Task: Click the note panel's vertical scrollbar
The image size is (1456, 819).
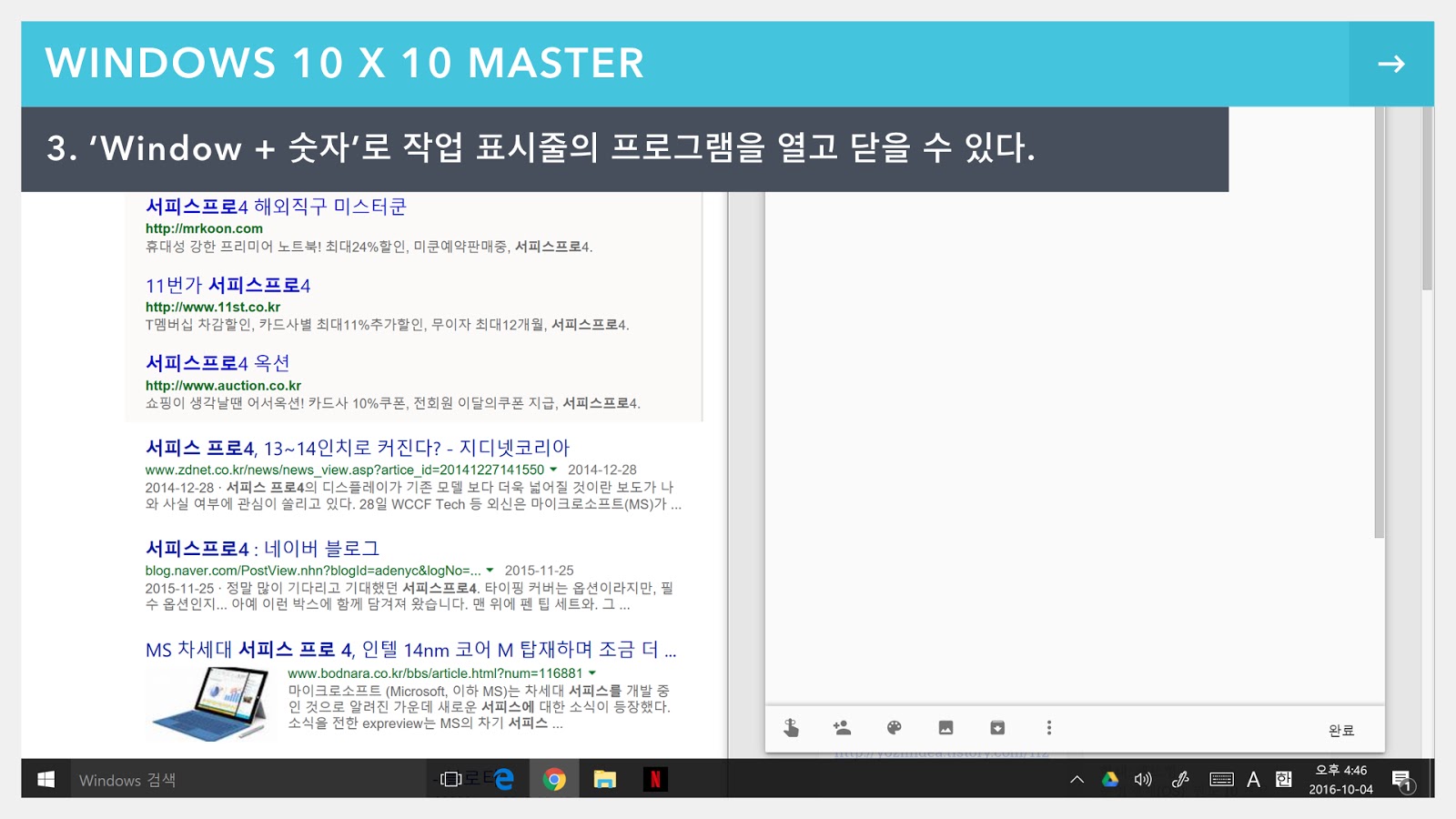Action: point(1380,323)
